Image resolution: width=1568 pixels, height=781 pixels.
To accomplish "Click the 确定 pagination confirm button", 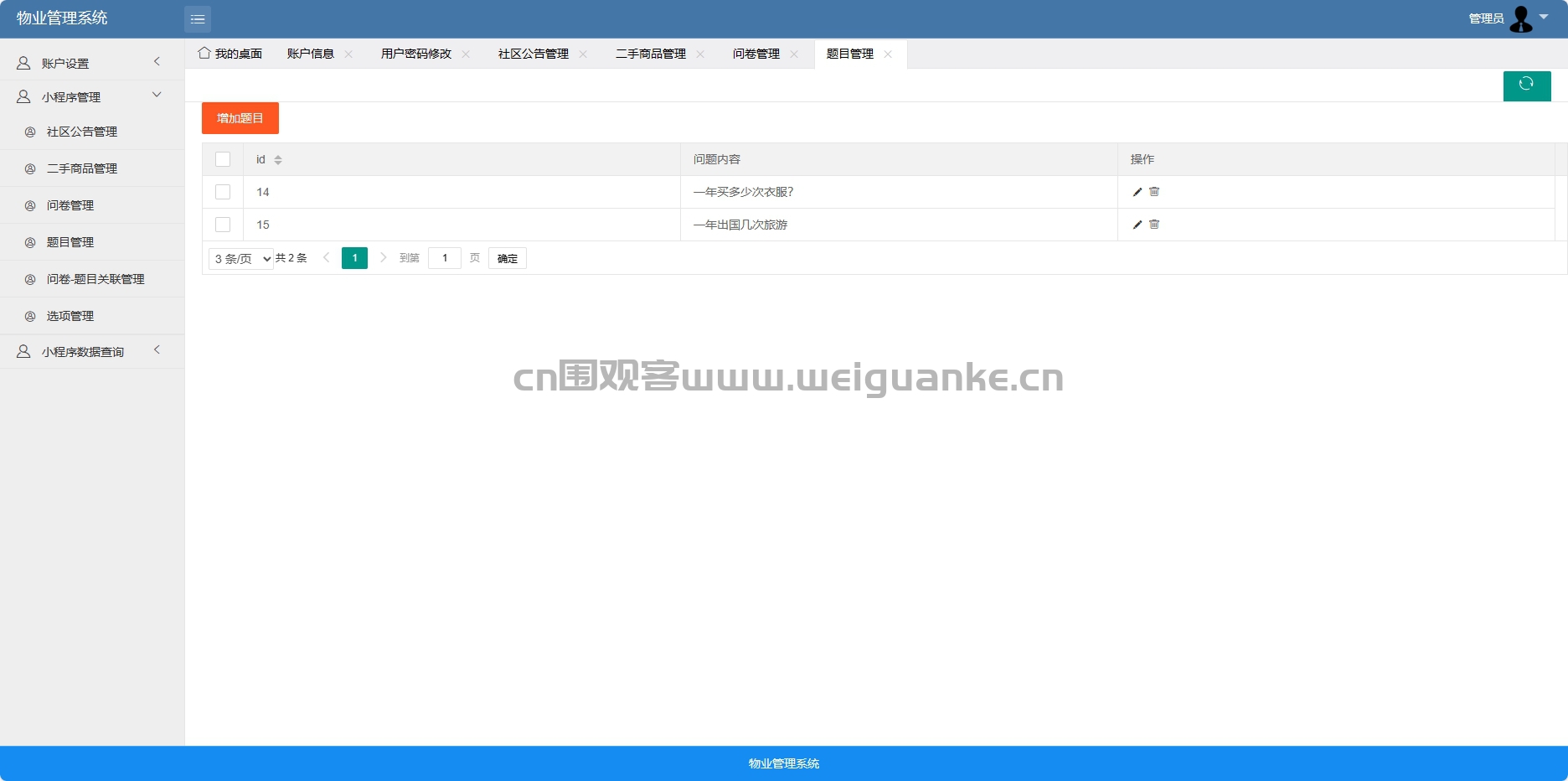I will coord(508,258).
